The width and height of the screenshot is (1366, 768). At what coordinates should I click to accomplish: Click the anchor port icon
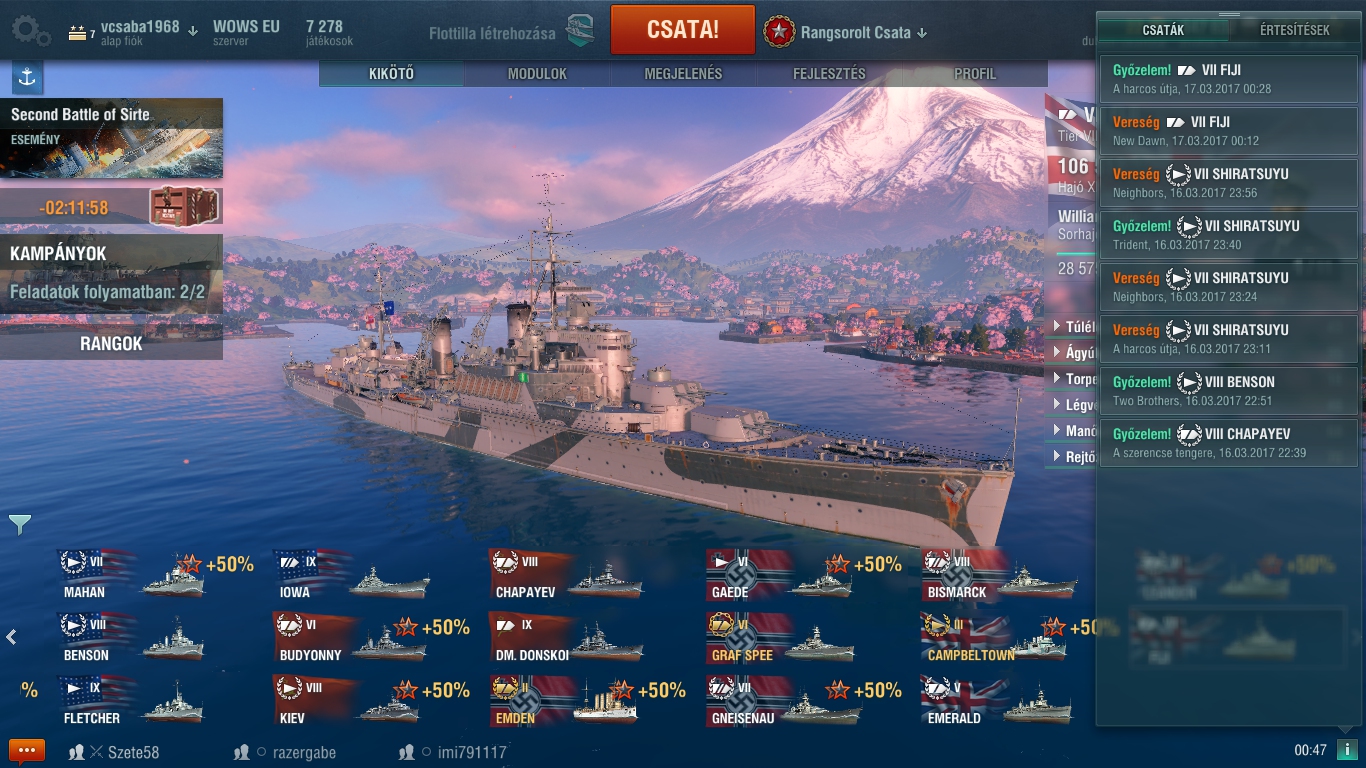[x=27, y=77]
